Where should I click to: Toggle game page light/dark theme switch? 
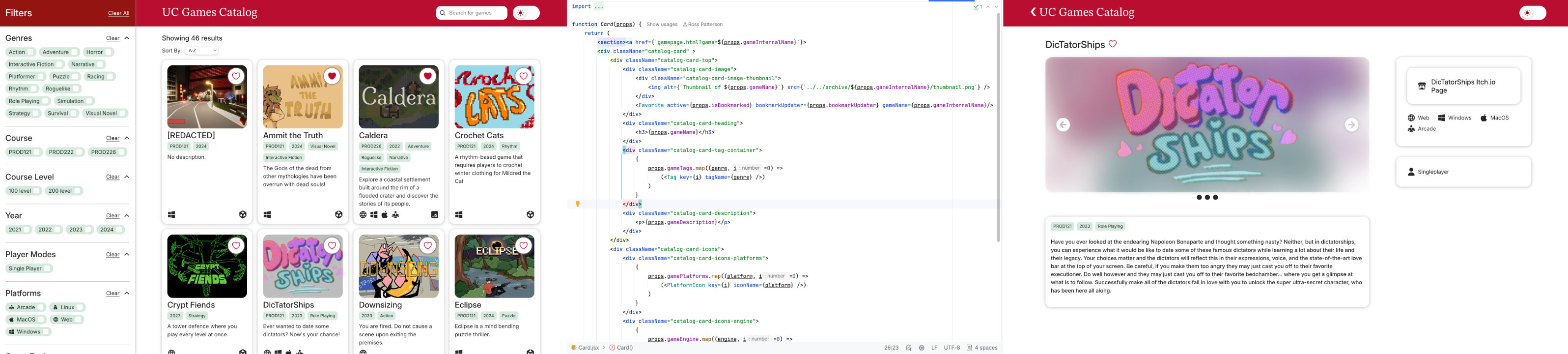coord(1533,13)
